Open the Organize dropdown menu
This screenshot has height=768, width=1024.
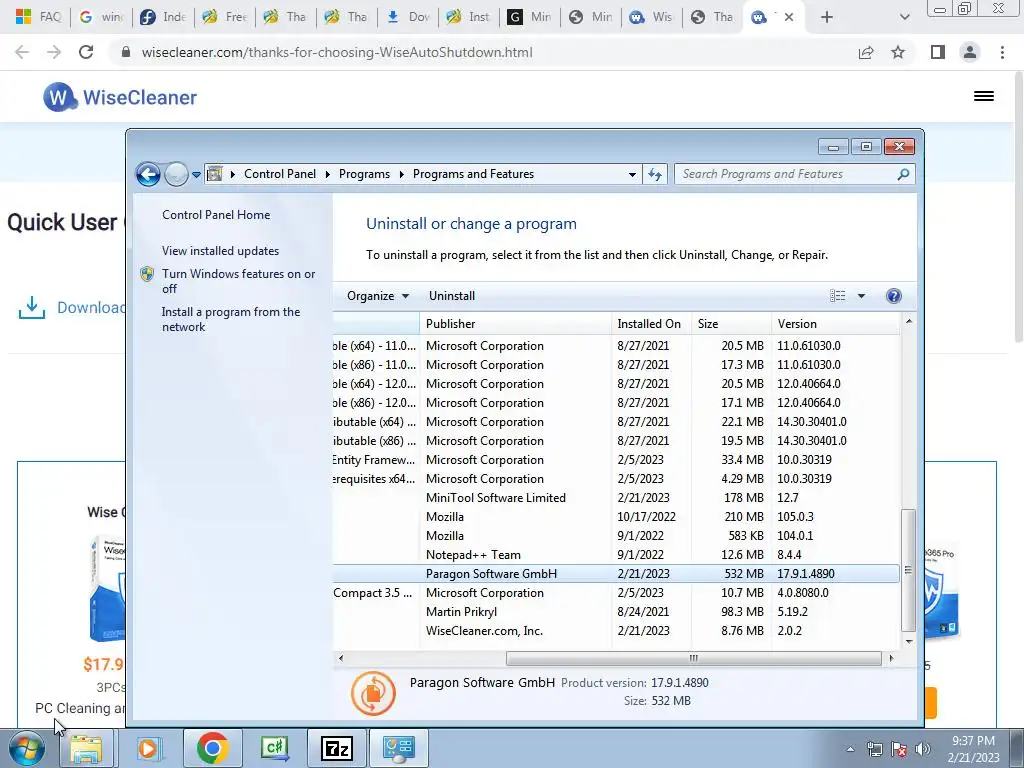pyautogui.click(x=377, y=296)
